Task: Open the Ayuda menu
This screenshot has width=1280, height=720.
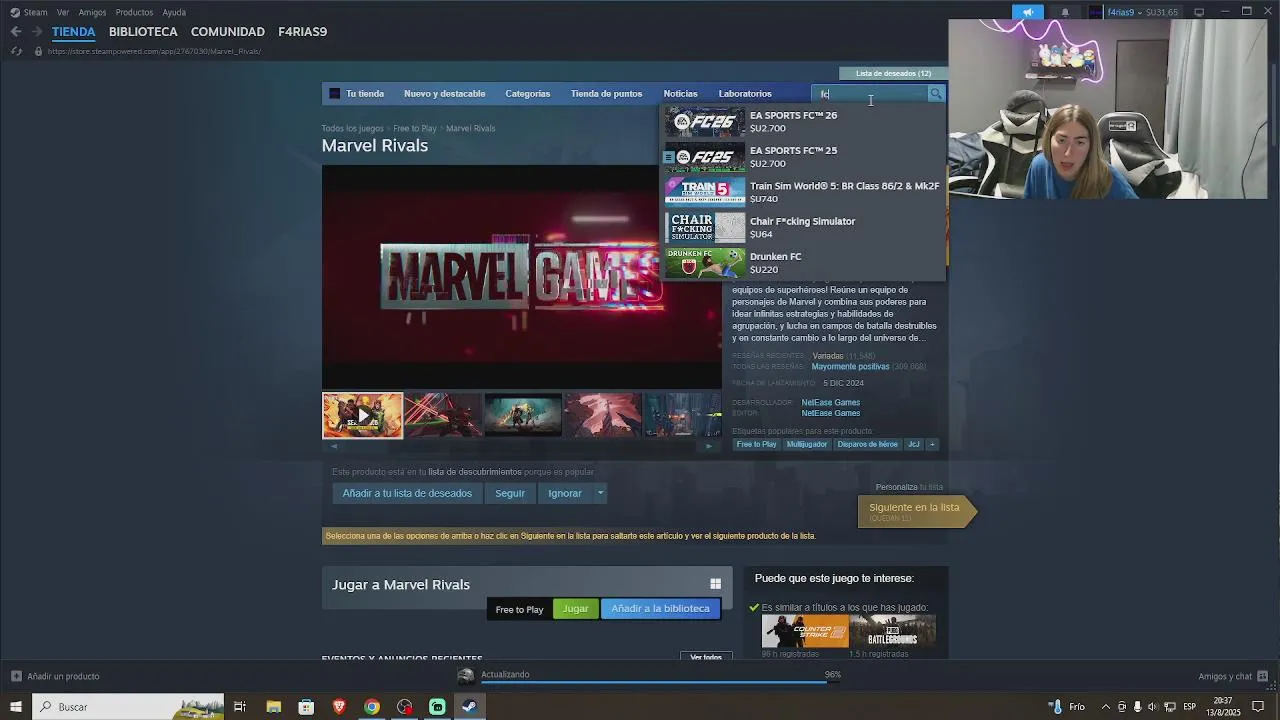Action: (x=174, y=12)
